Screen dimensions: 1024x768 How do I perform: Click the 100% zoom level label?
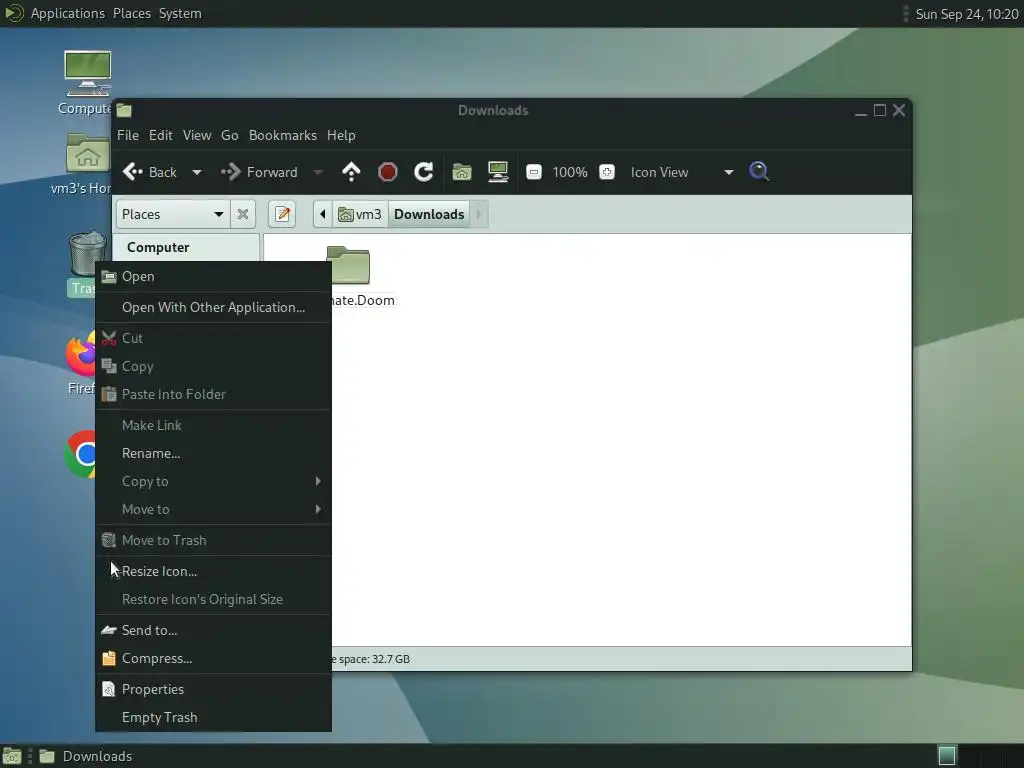(x=570, y=172)
